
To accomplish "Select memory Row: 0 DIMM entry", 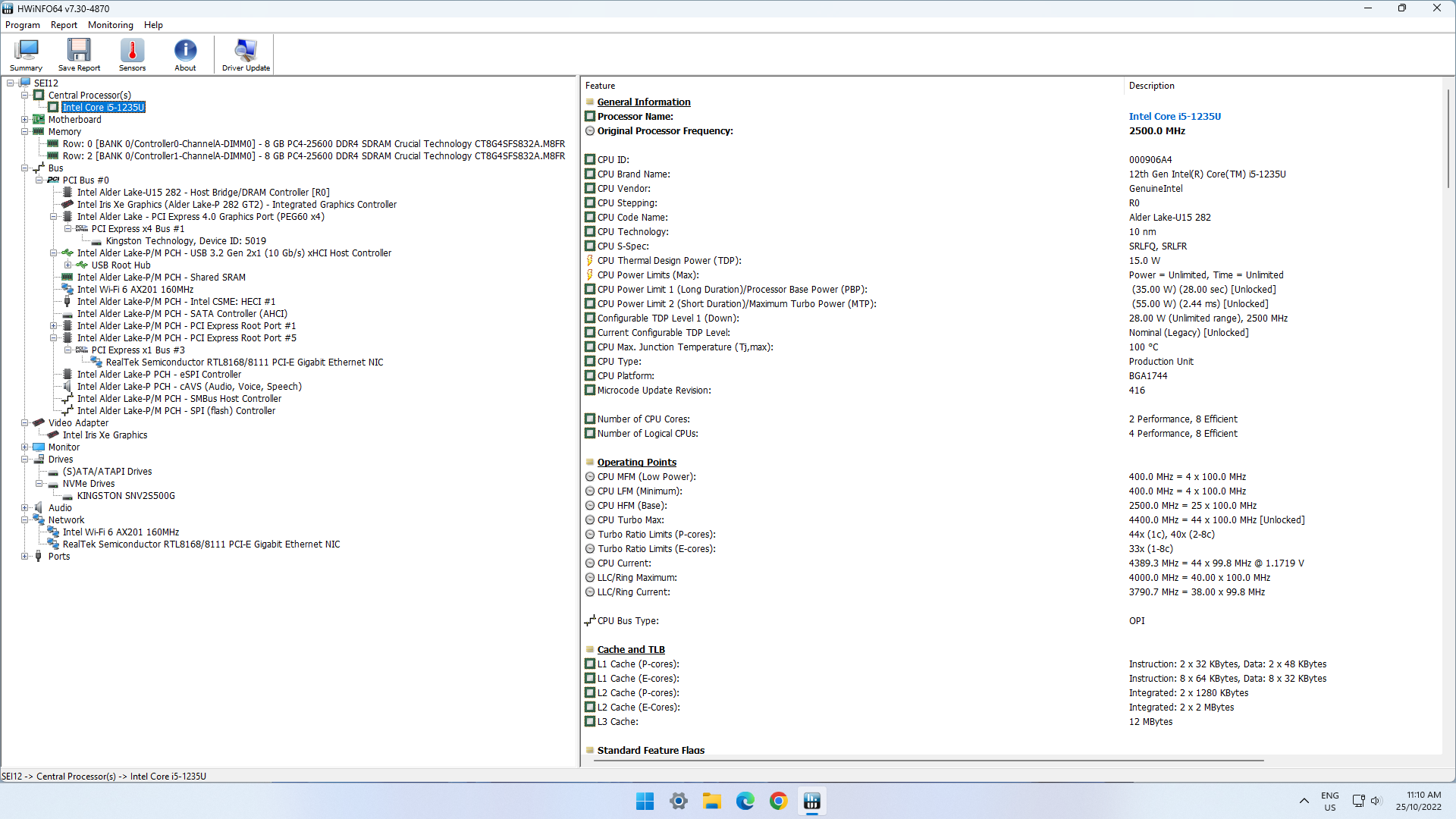I will pyautogui.click(x=313, y=144).
